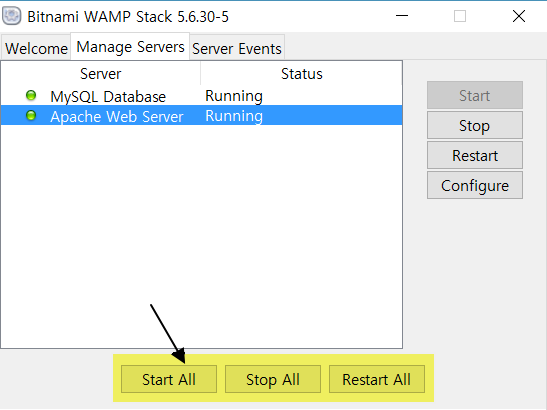The width and height of the screenshot is (547, 410).
Task: Switch to the Welcome tab
Action: (x=36, y=48)
